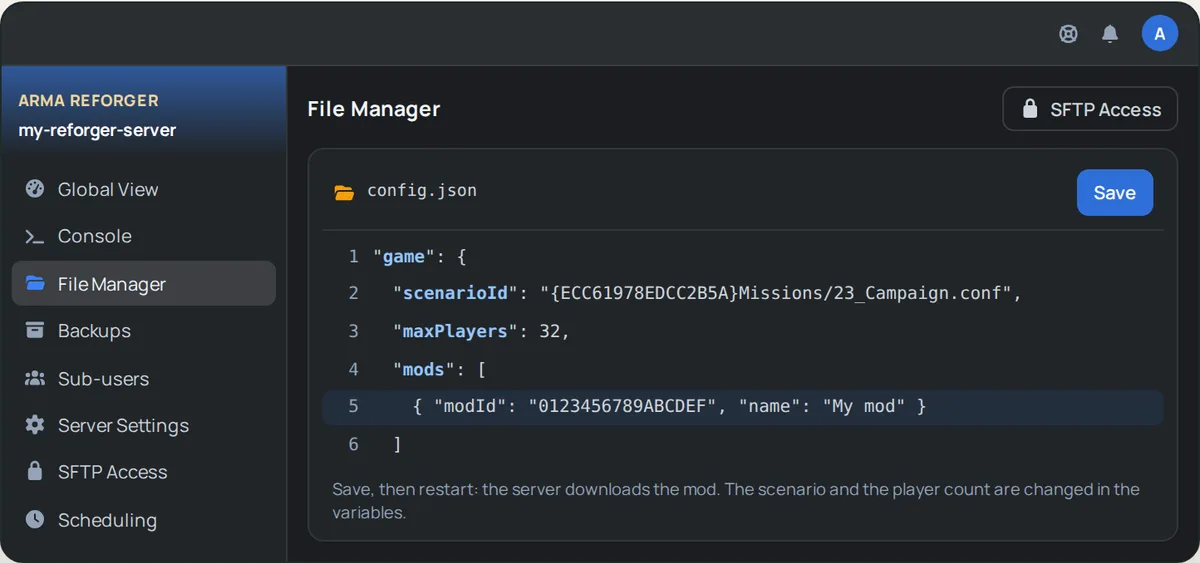Viewport: 1200px width, 563px height.
Task: Click the Backups archive box icon
Action: coord(35,331)
